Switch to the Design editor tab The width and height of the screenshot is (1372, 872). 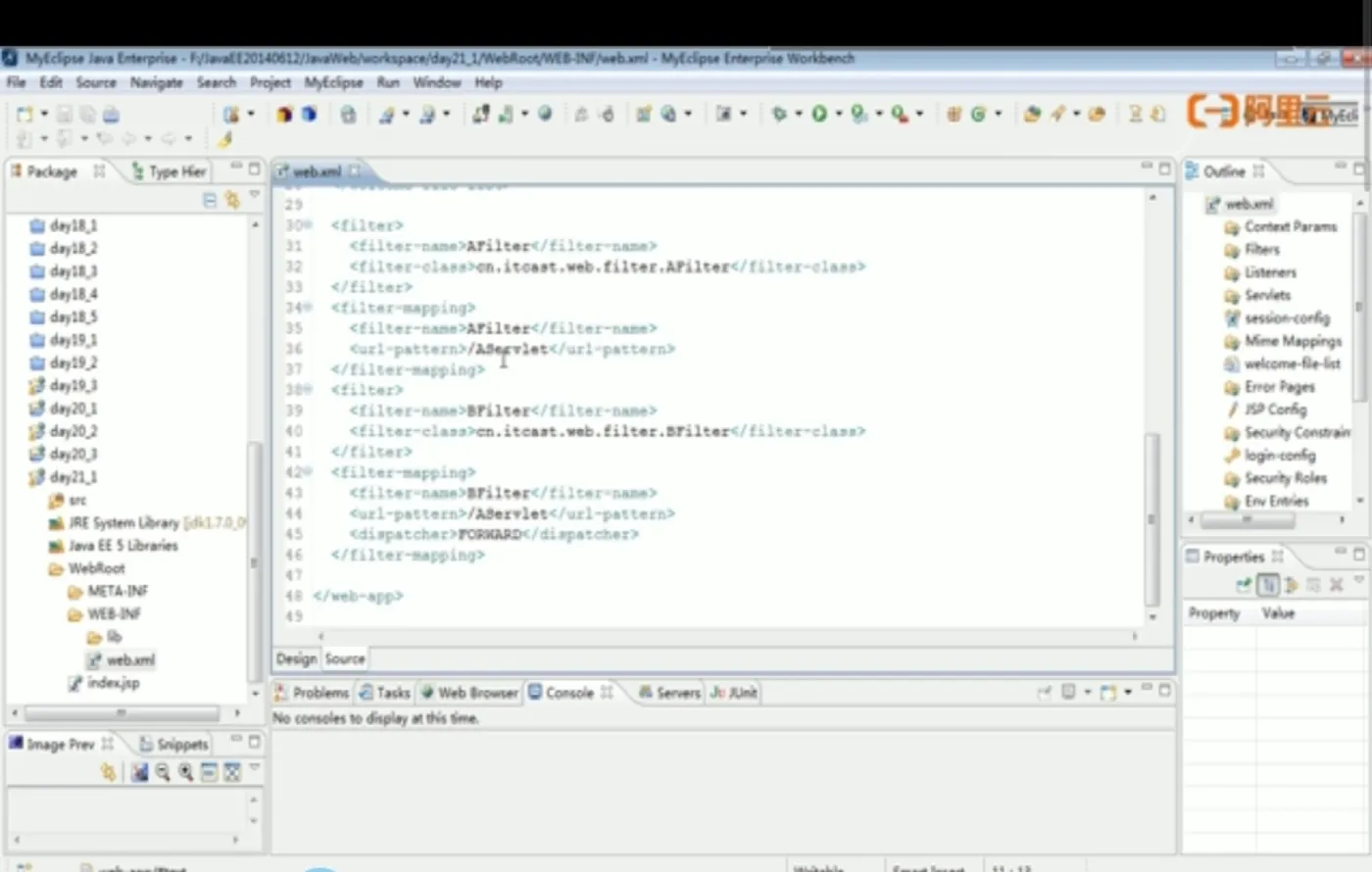pyautogui.click(x=296, y=659)
